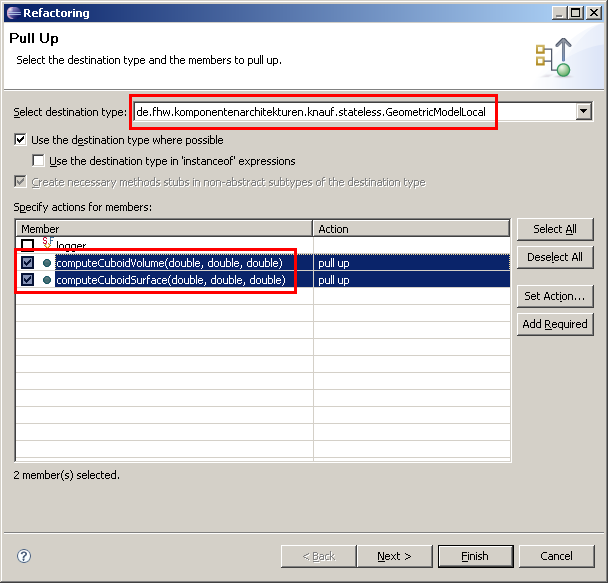Click the help question mark icon
608x583 pixels.
[24, 556]
